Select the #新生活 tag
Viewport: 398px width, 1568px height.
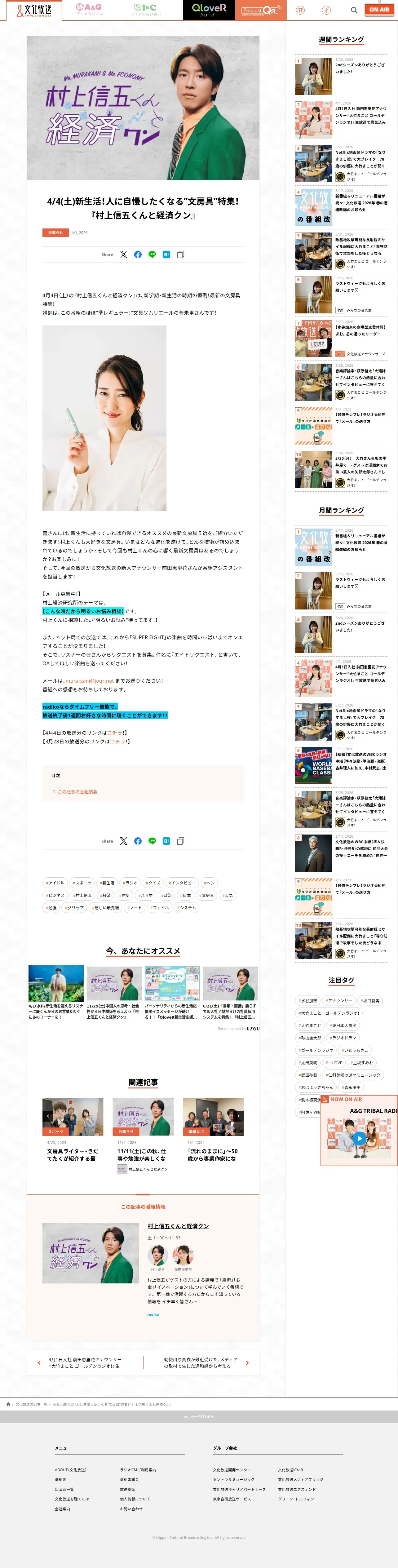click(107, 883)
